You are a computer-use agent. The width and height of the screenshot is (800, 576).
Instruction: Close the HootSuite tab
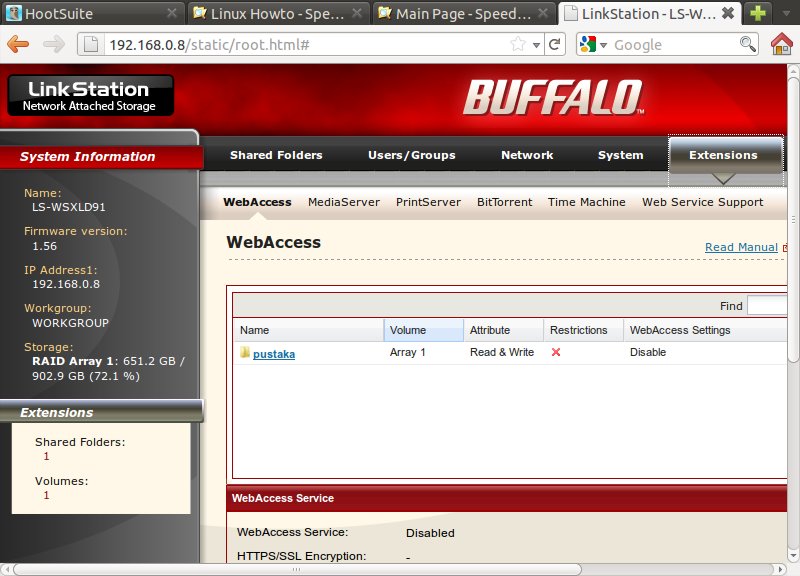(x=172, y=13)
